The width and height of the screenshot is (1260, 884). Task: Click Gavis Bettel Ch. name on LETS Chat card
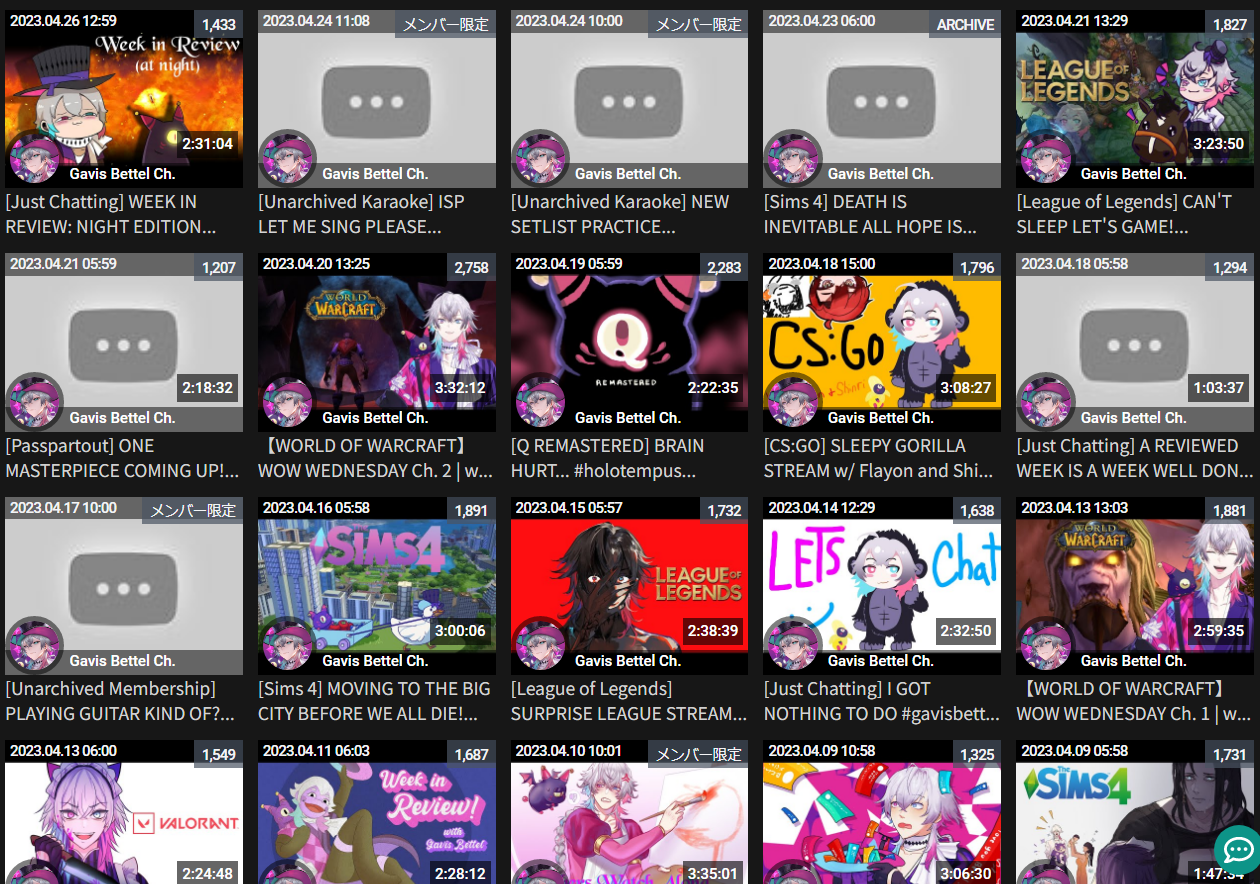tap(880, 661)
